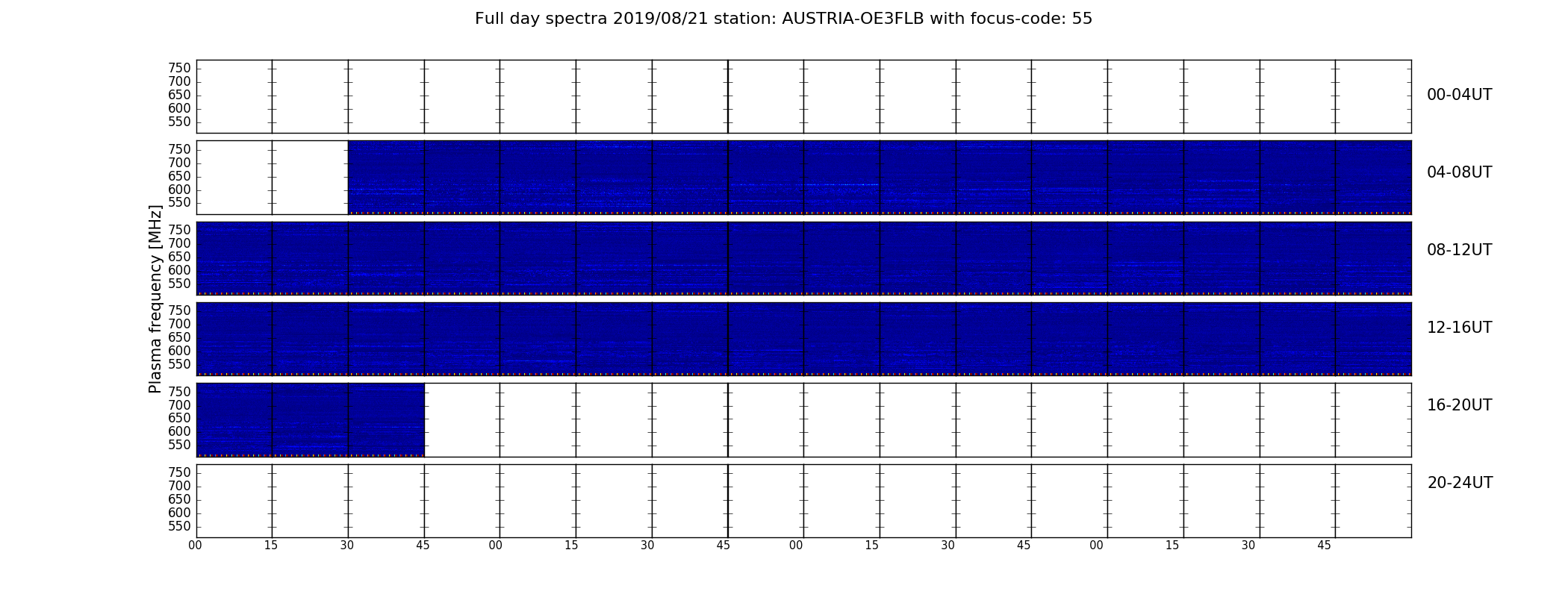Click the 650 tick label of the 16-20UT panel
This screenshot has height=597, width=1568.
(x=179, y=419)
